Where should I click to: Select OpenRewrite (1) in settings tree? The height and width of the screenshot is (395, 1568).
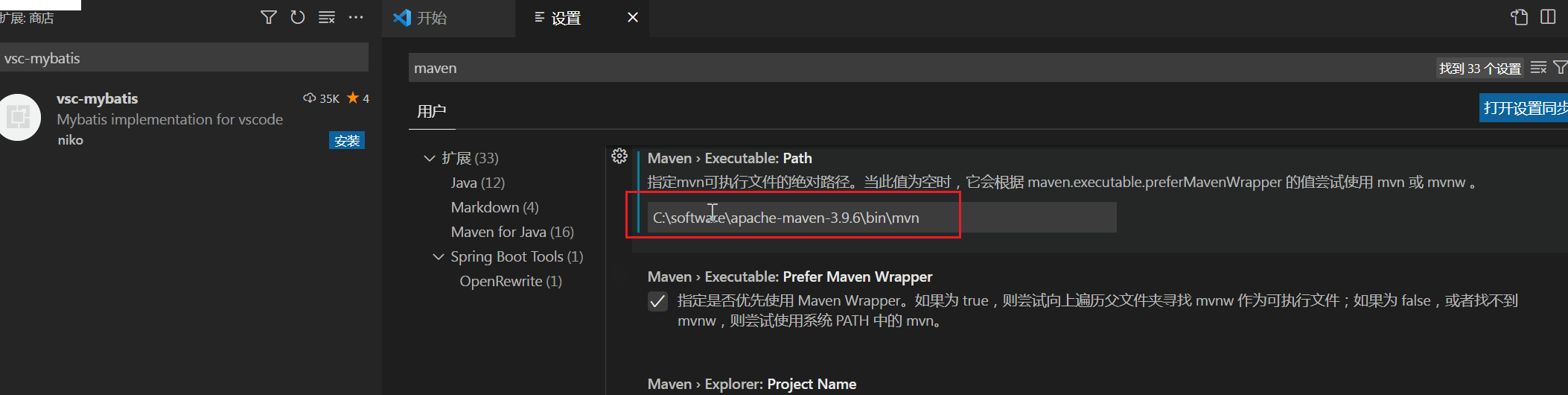coord(511,281)
